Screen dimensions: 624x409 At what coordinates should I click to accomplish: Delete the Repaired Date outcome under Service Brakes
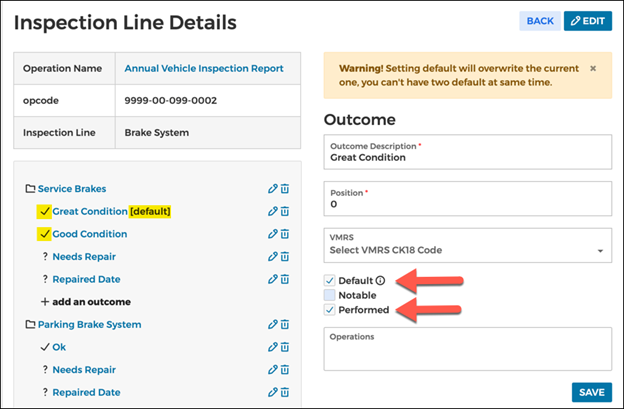tap(285, 279)
